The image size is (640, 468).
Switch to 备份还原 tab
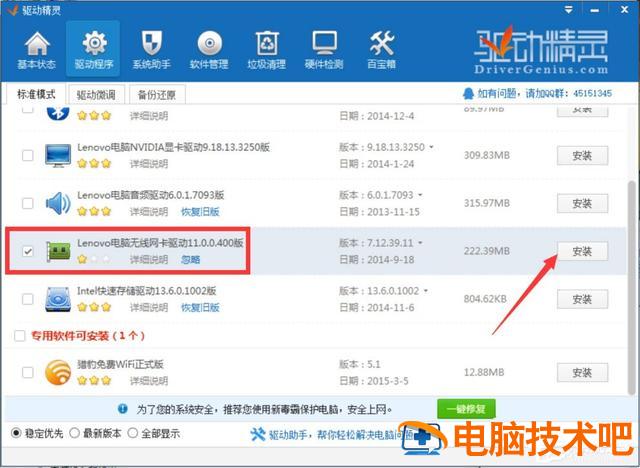[x=157, y=95]
